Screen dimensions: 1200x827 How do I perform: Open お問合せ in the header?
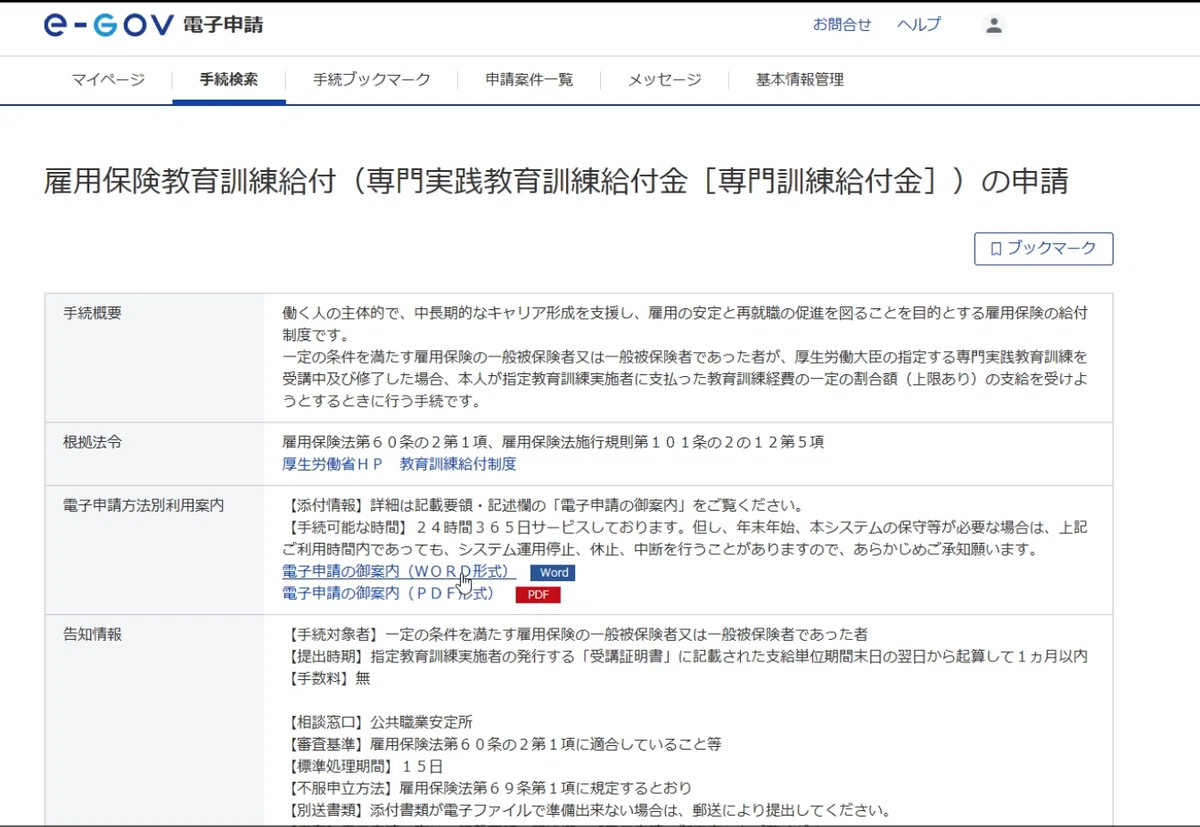pyautogui.click(x=842, y=25)
